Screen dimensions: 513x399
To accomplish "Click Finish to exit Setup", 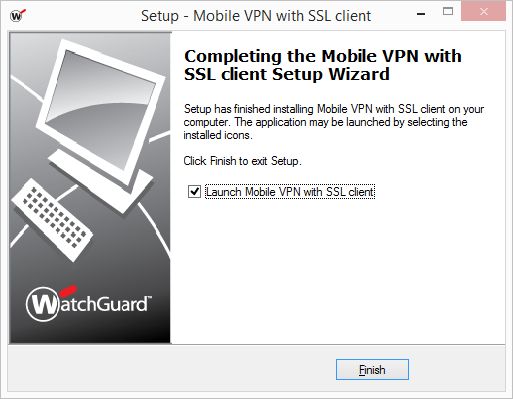I will (372, 369).
